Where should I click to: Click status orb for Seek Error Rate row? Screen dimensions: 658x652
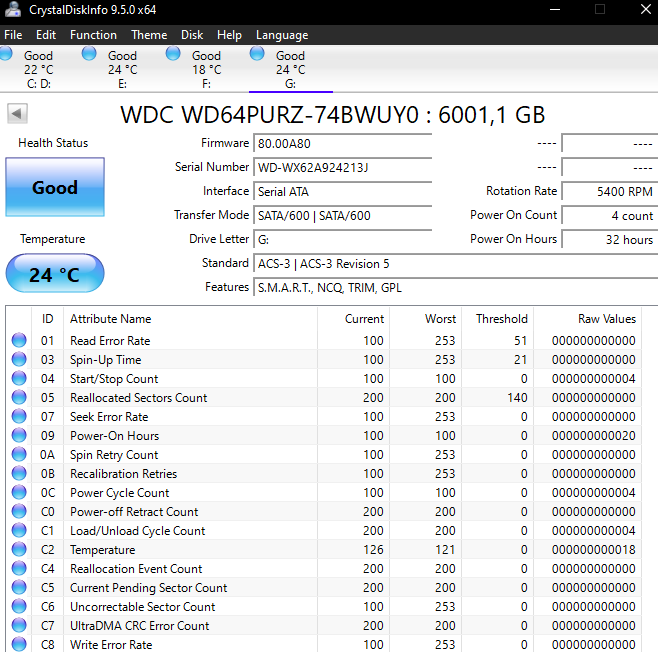[19, 416]
